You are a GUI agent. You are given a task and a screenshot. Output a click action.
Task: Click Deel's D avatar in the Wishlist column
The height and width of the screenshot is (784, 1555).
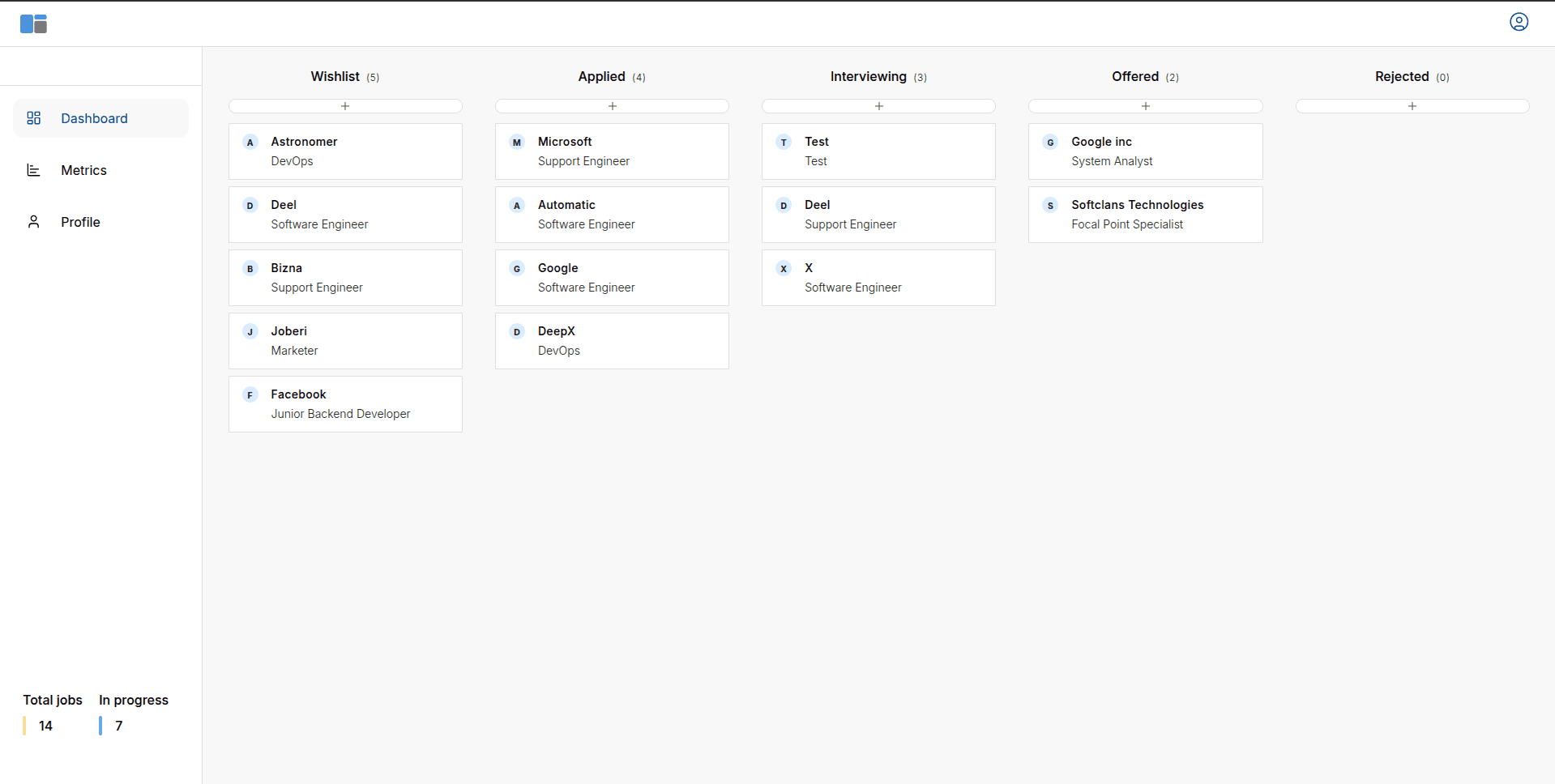pos(250,205)
